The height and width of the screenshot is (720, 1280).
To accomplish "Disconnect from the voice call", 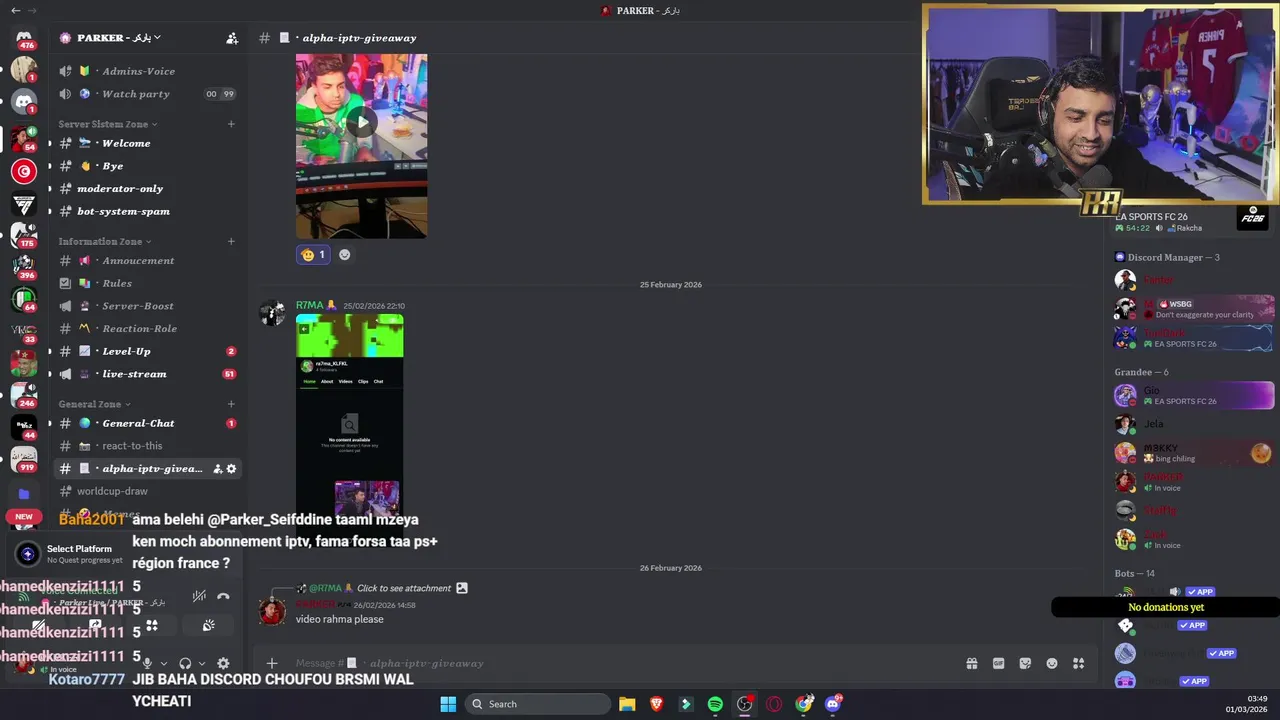I will click(223, 597).
